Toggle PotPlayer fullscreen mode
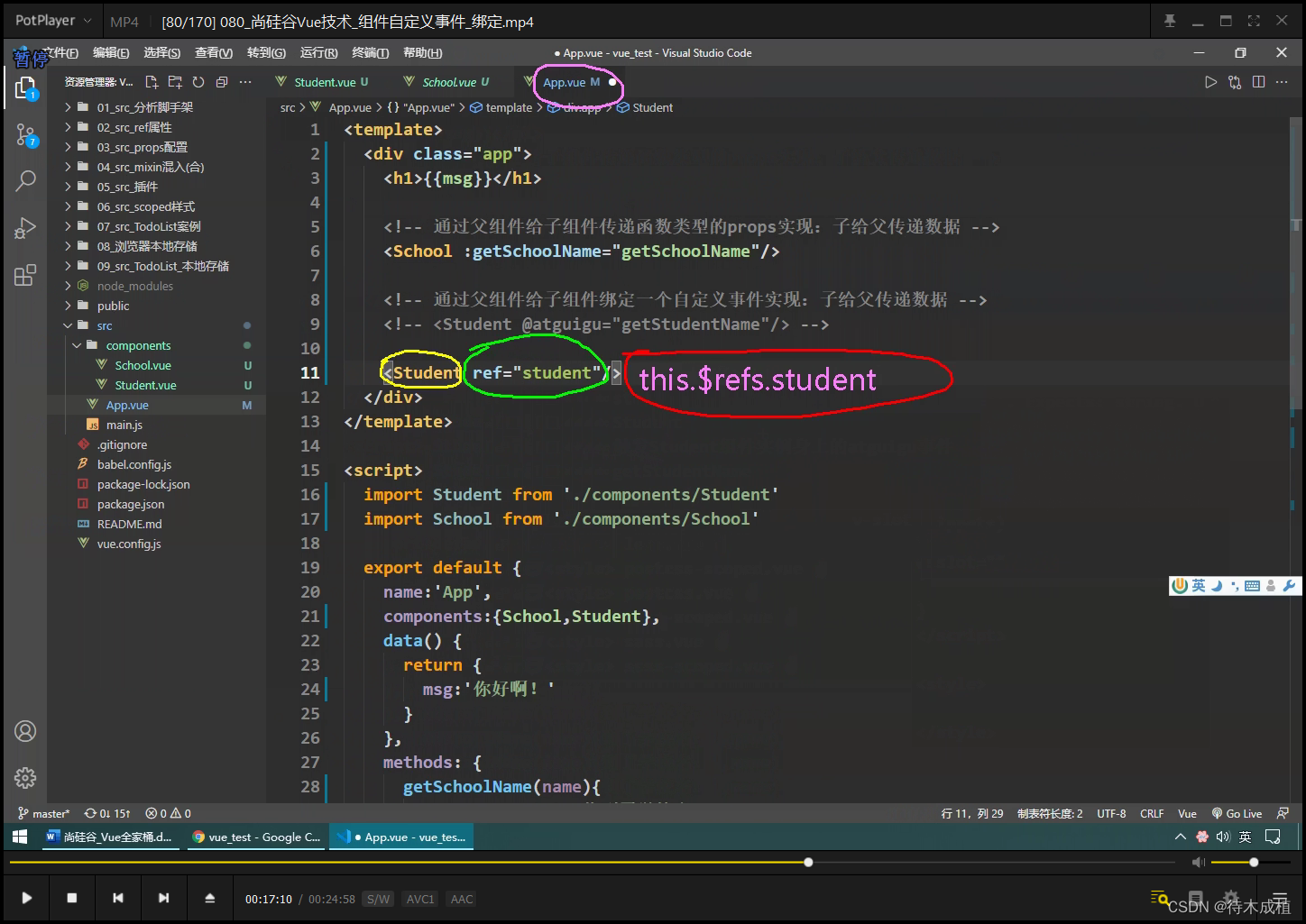Image resolution: width=1306 pixels, height=924 pixels. tap(1254, 21)
